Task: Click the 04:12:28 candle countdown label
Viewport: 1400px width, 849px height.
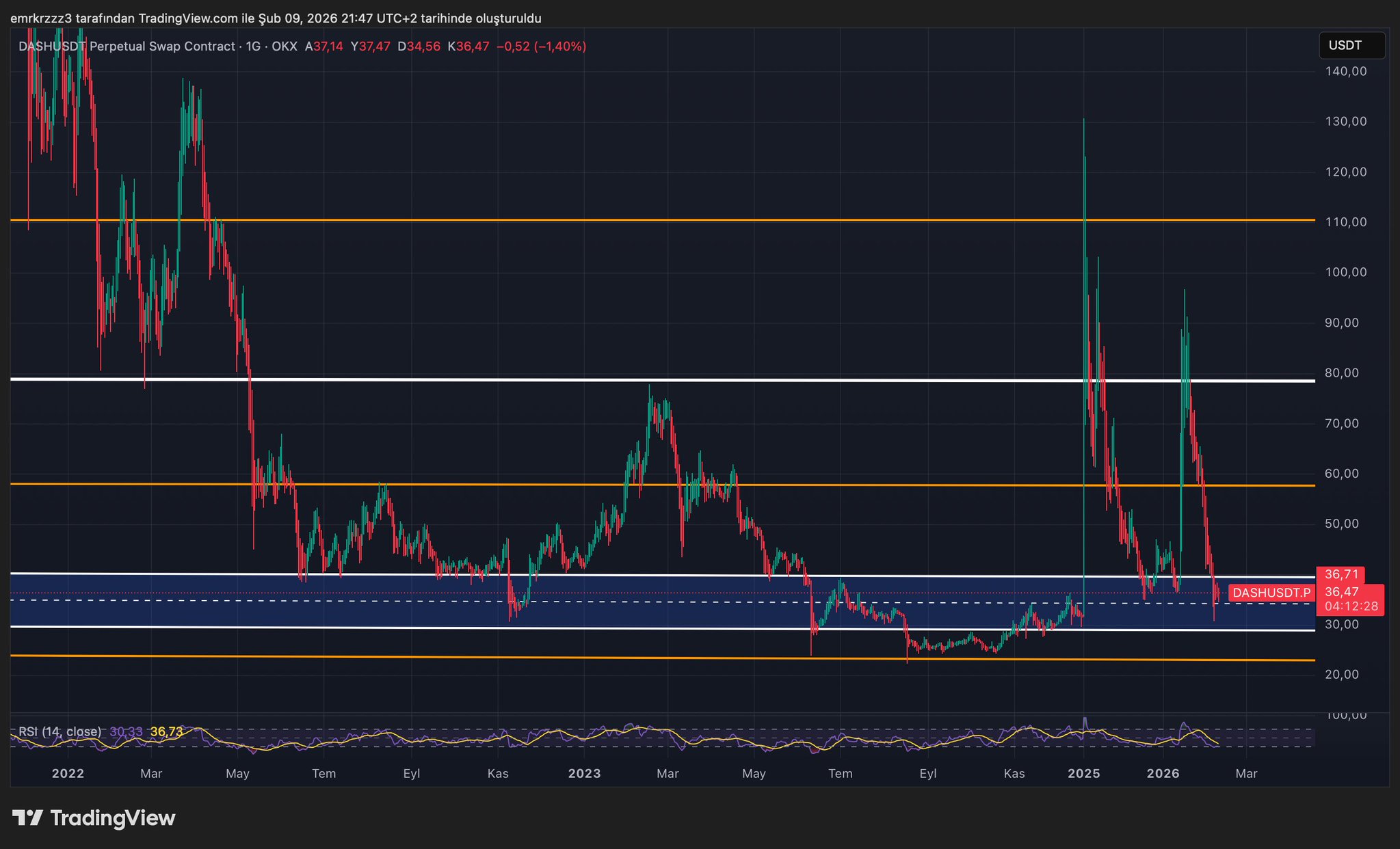Action: pyautogui.click(x=1351, y=606)
